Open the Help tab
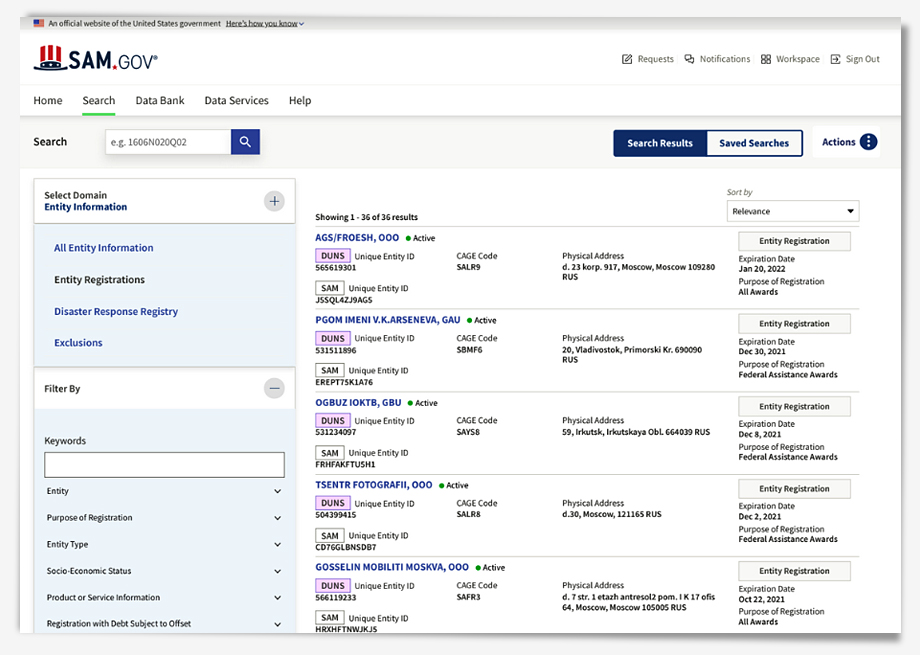The height and width of the screenshot is (655, 920). click(x=300, y=100)
